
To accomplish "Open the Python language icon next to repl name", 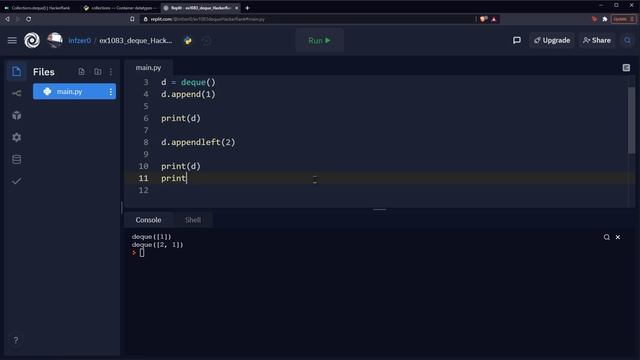I will 188,40.
